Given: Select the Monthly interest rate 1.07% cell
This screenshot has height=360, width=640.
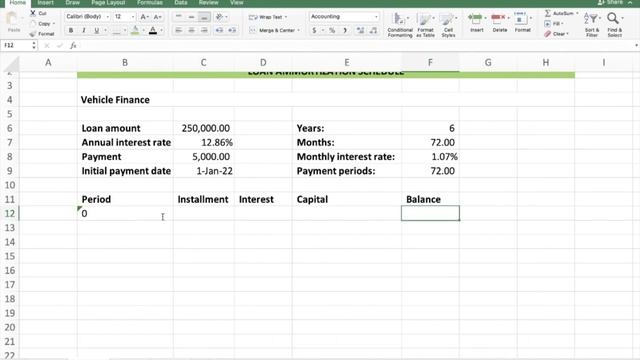Looking at the screenshot, I should pyautogui.click(x=430, y=157).
